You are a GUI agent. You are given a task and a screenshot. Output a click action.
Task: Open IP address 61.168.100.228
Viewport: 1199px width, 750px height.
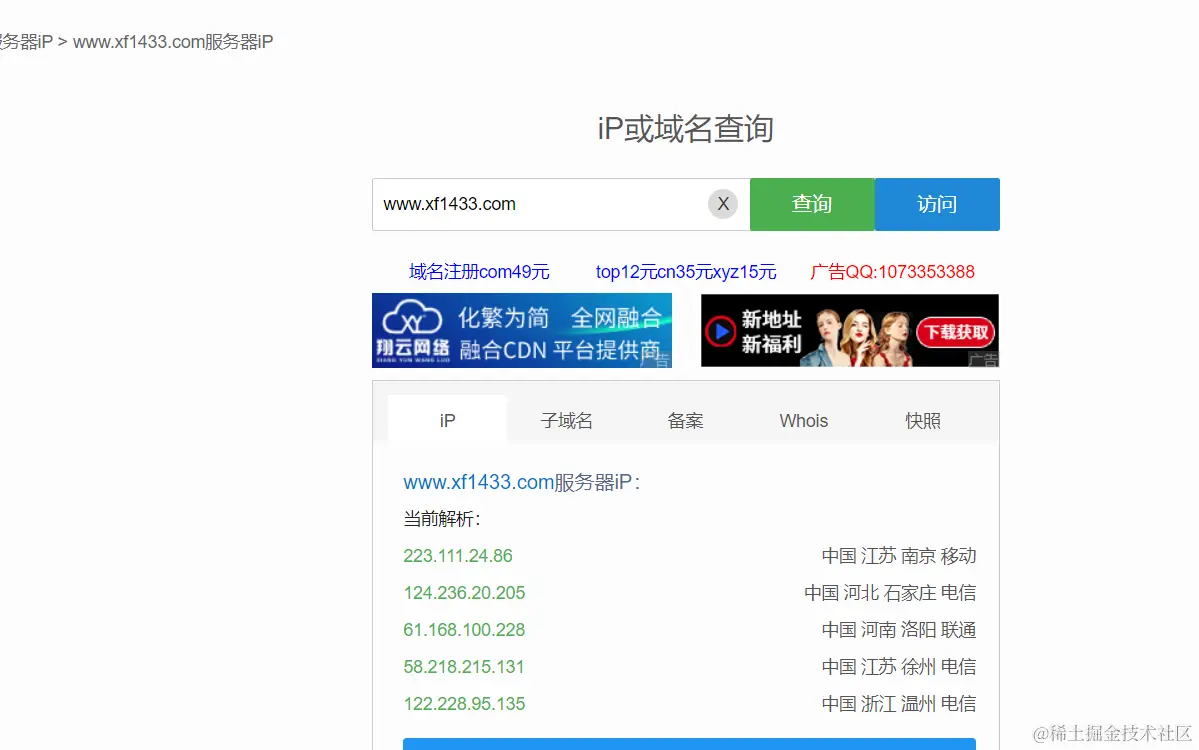pos(464,630)
